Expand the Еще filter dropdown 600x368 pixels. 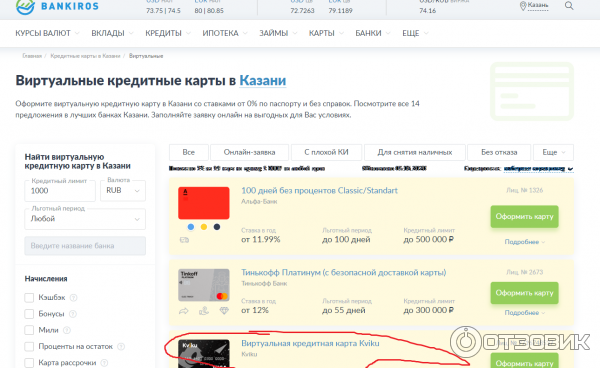(x=553, y=152)
